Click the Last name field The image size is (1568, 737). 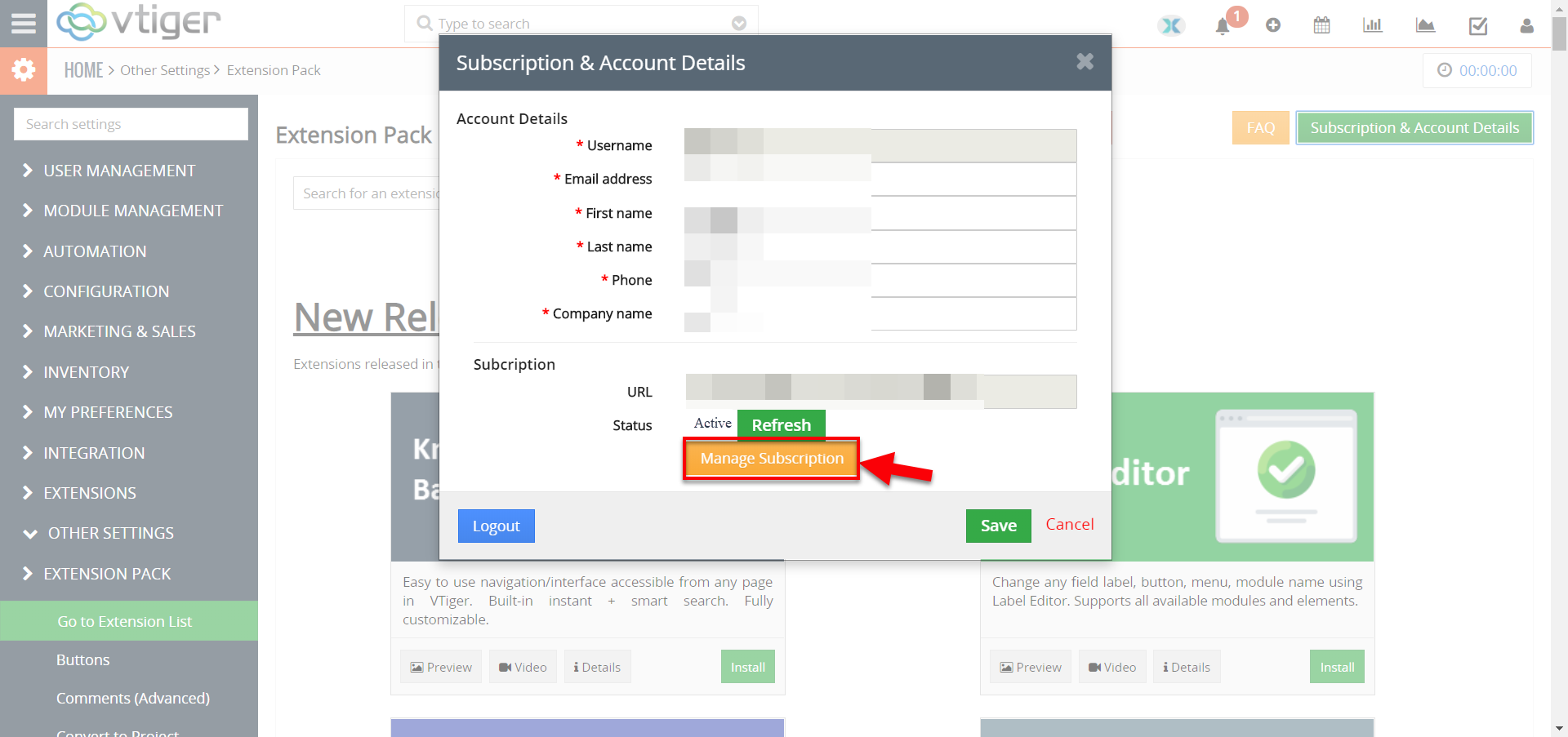point(880,246)
